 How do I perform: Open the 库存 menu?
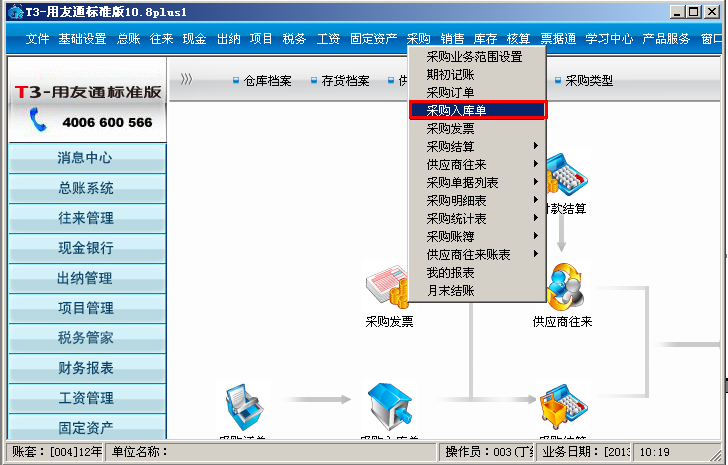[x=485, y=39]
